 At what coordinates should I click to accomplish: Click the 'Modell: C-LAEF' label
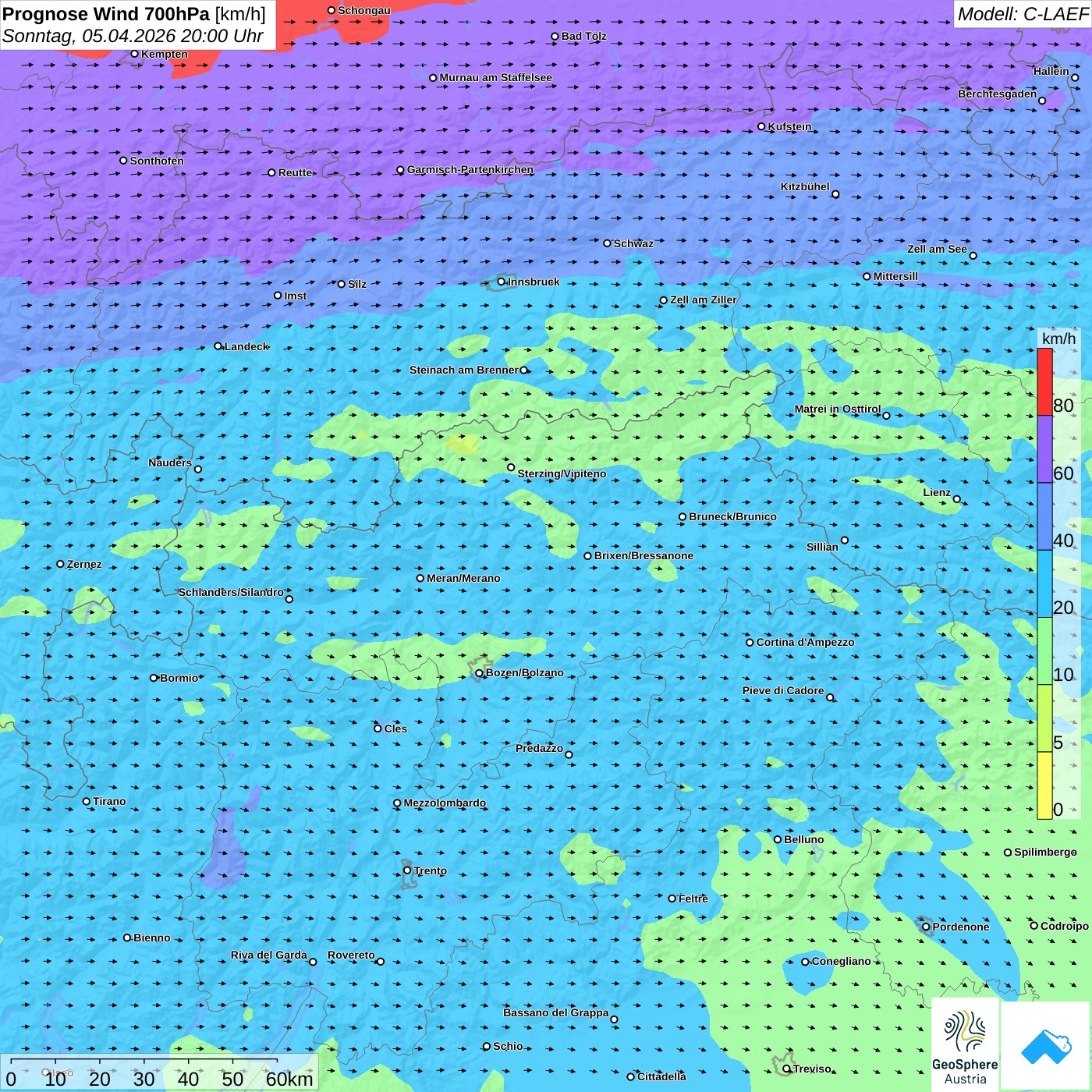click(x=1022, y=14)
